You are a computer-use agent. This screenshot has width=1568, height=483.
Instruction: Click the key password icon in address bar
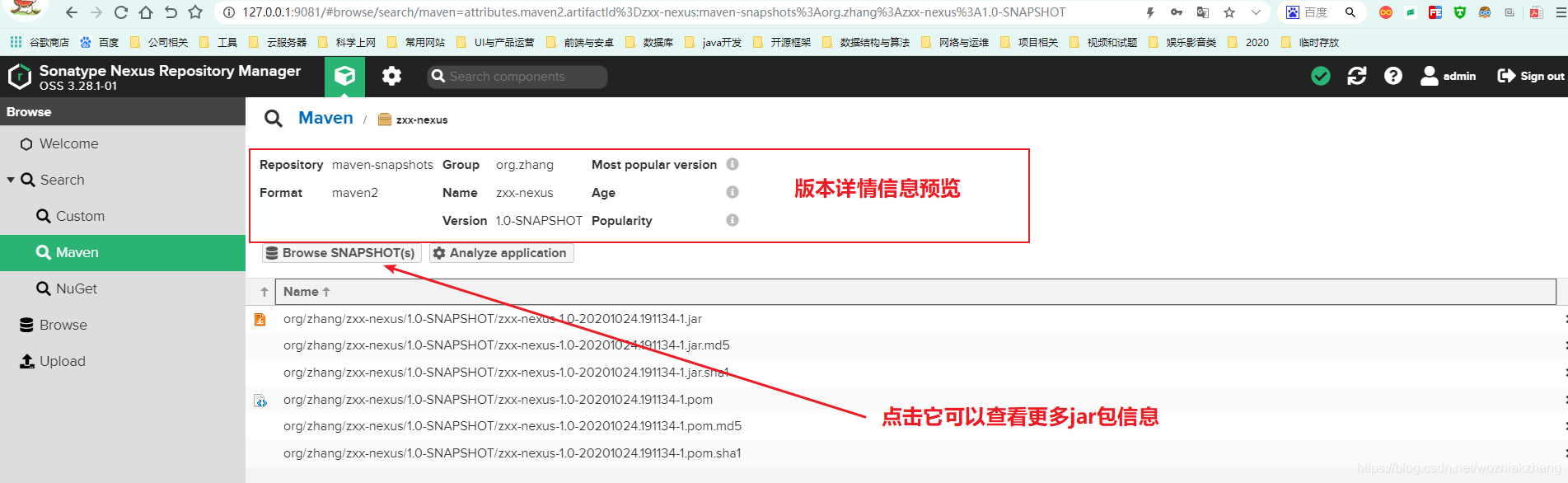[x=1177, y=12]
